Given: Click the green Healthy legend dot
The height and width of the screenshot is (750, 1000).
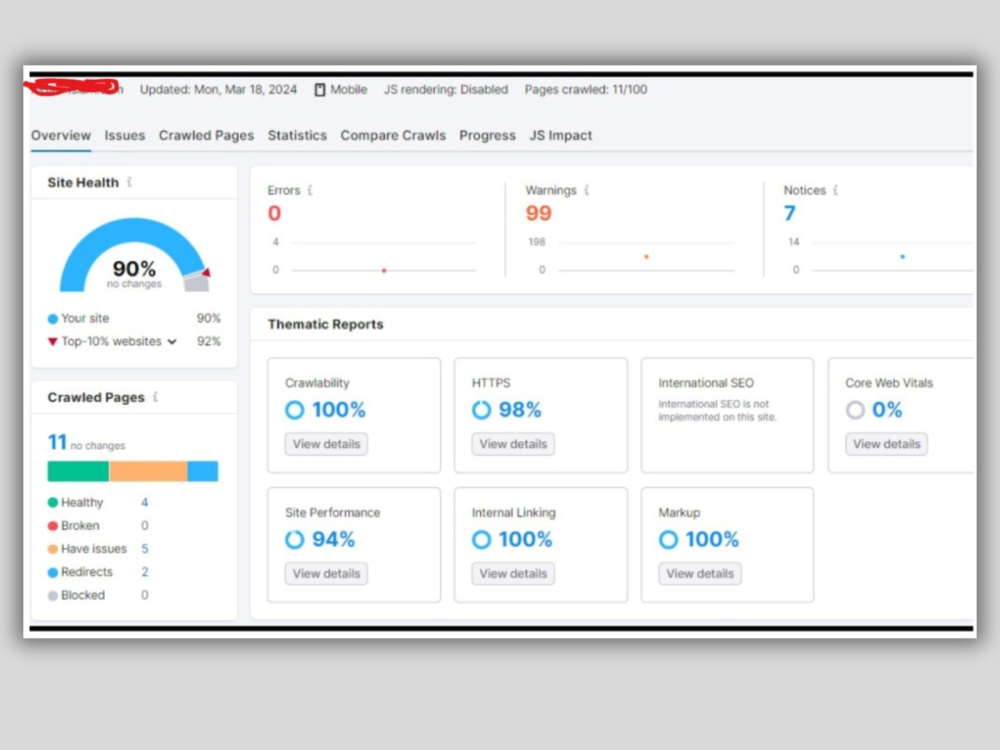Looking at the screenshot, I should 52,503.
